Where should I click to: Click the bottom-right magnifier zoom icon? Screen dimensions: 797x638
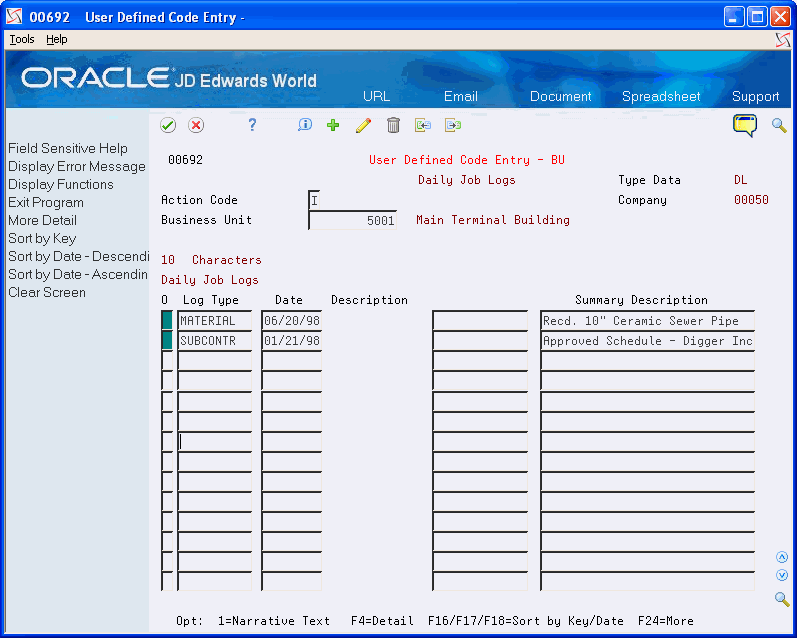point(782,599)
